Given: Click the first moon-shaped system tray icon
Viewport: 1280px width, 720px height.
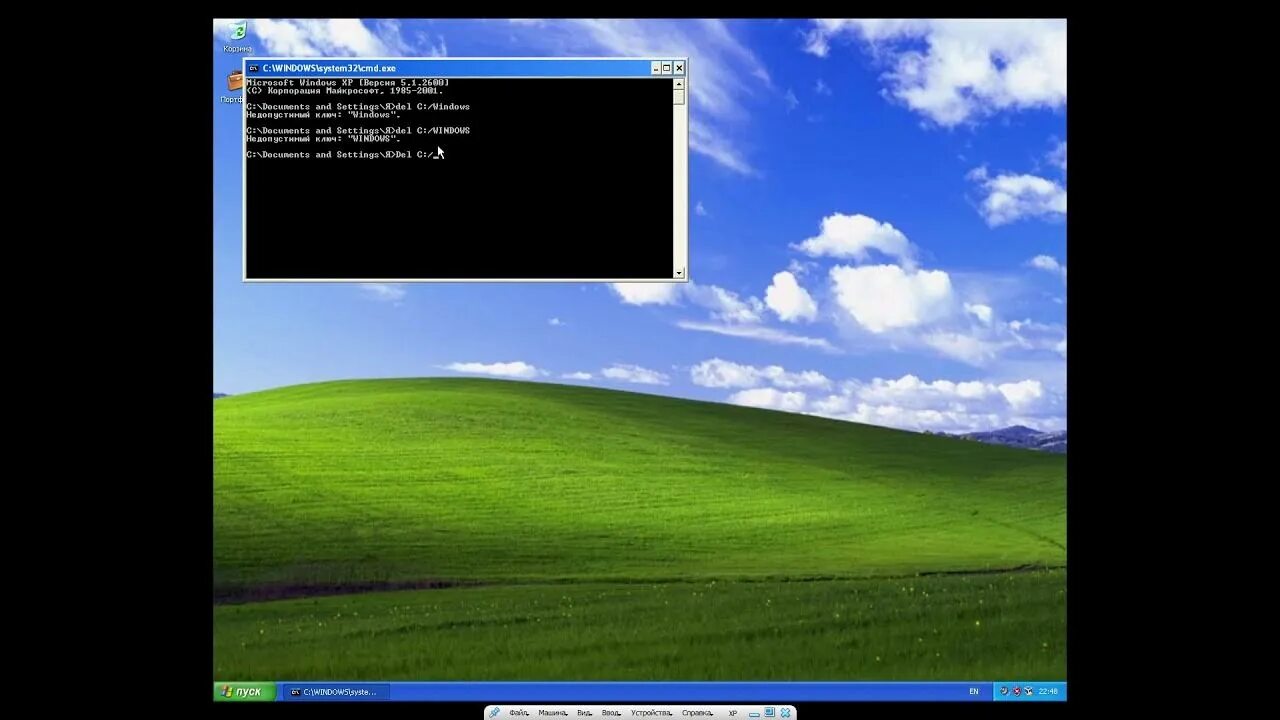Looking at the screenshot, I should pyautogui.click(x=1004, y=691).
